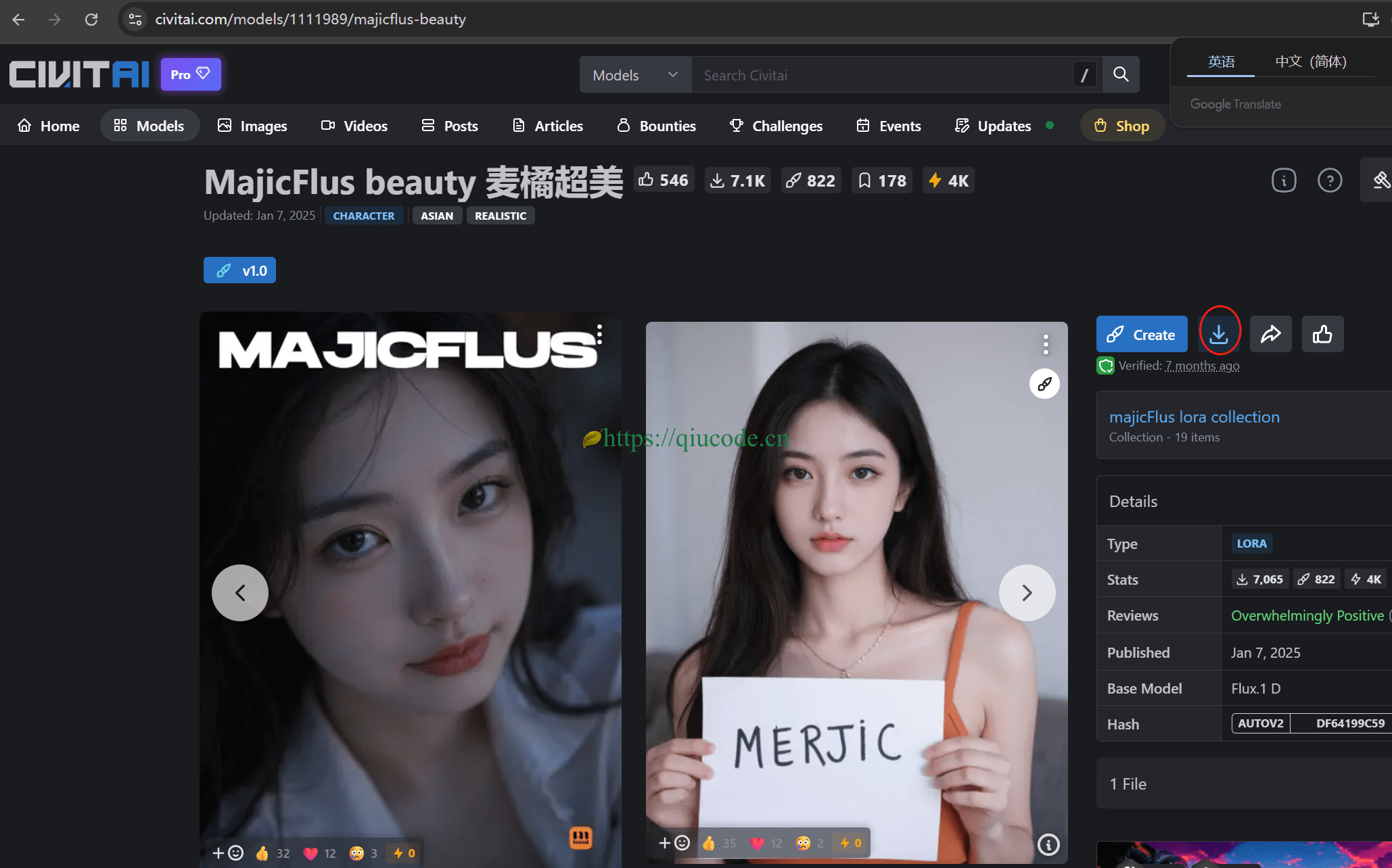
Task: Click the address bar URL
Action: (x=310, y=19)
